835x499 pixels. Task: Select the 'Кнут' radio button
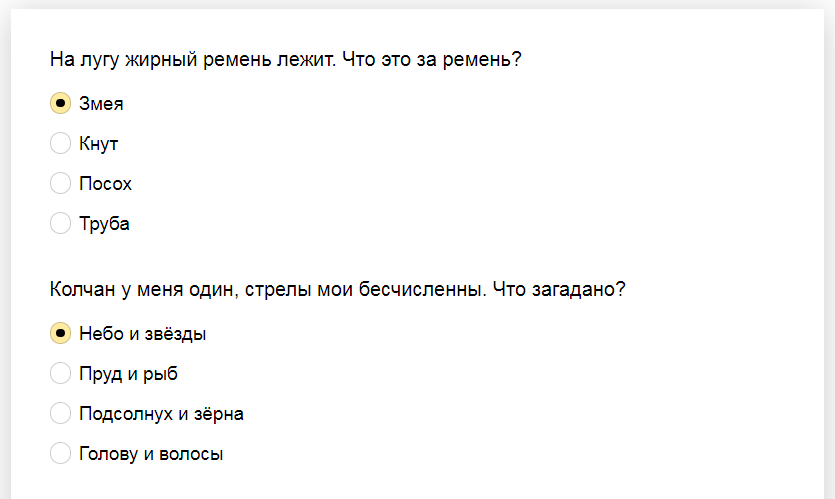(x=60, y=143)
